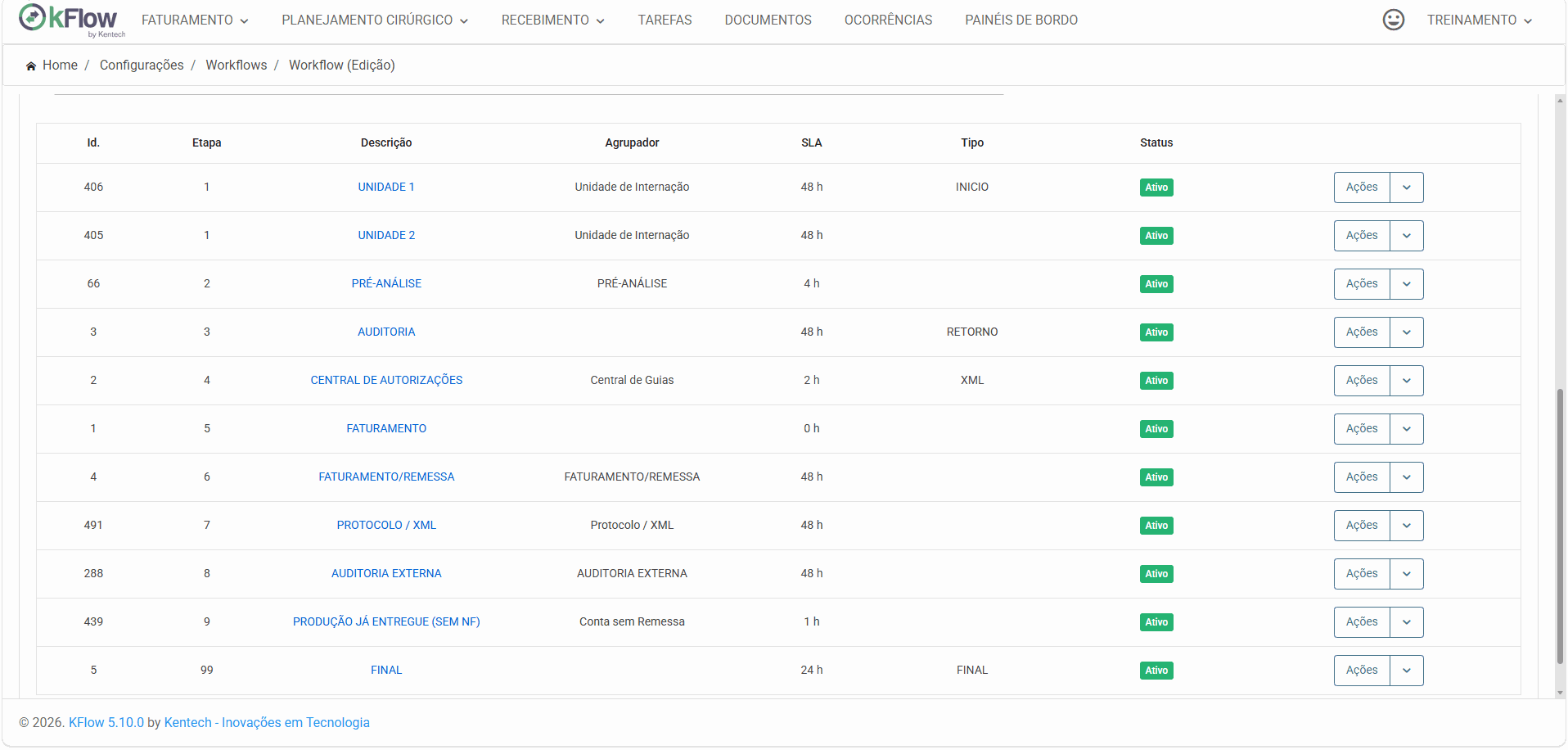Open the FATURAMENTO/REMESSA step link
Screen dimensions: 1568x750
pos(386,477)
